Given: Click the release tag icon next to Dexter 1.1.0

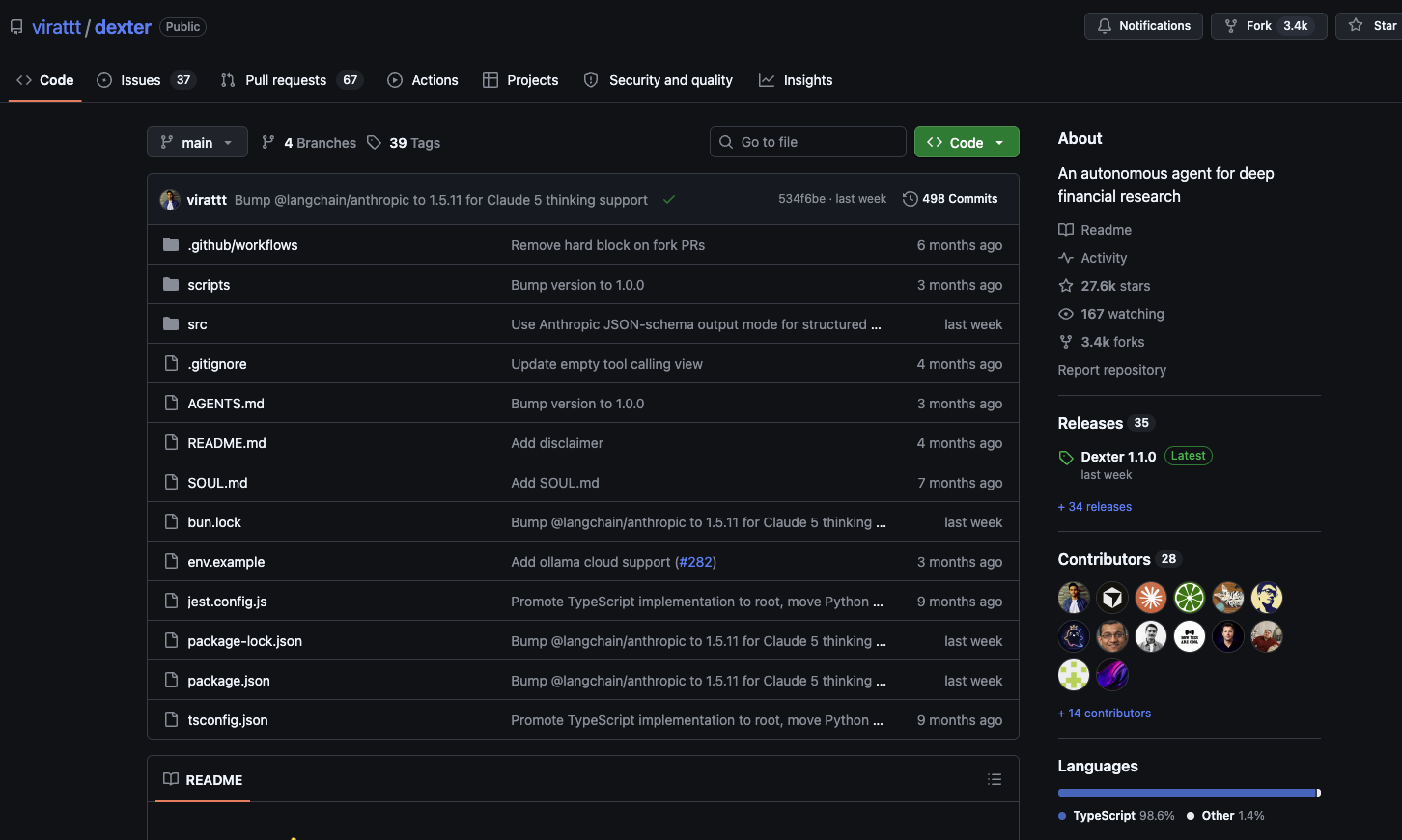Looking at the screenshot, I should 1066,458.
